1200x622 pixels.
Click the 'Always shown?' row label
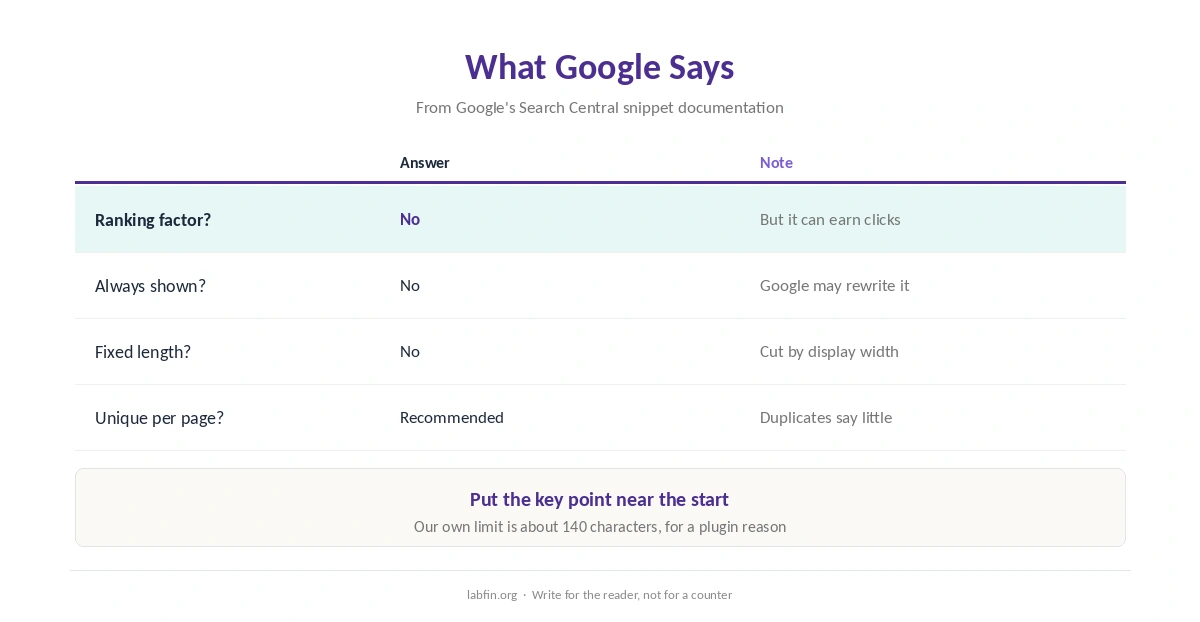coord(150,286)
